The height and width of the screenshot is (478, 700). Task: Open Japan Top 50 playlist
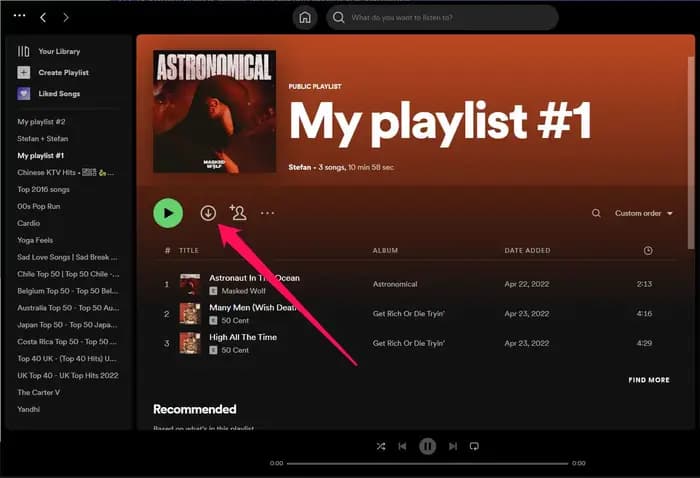point(67,325)
